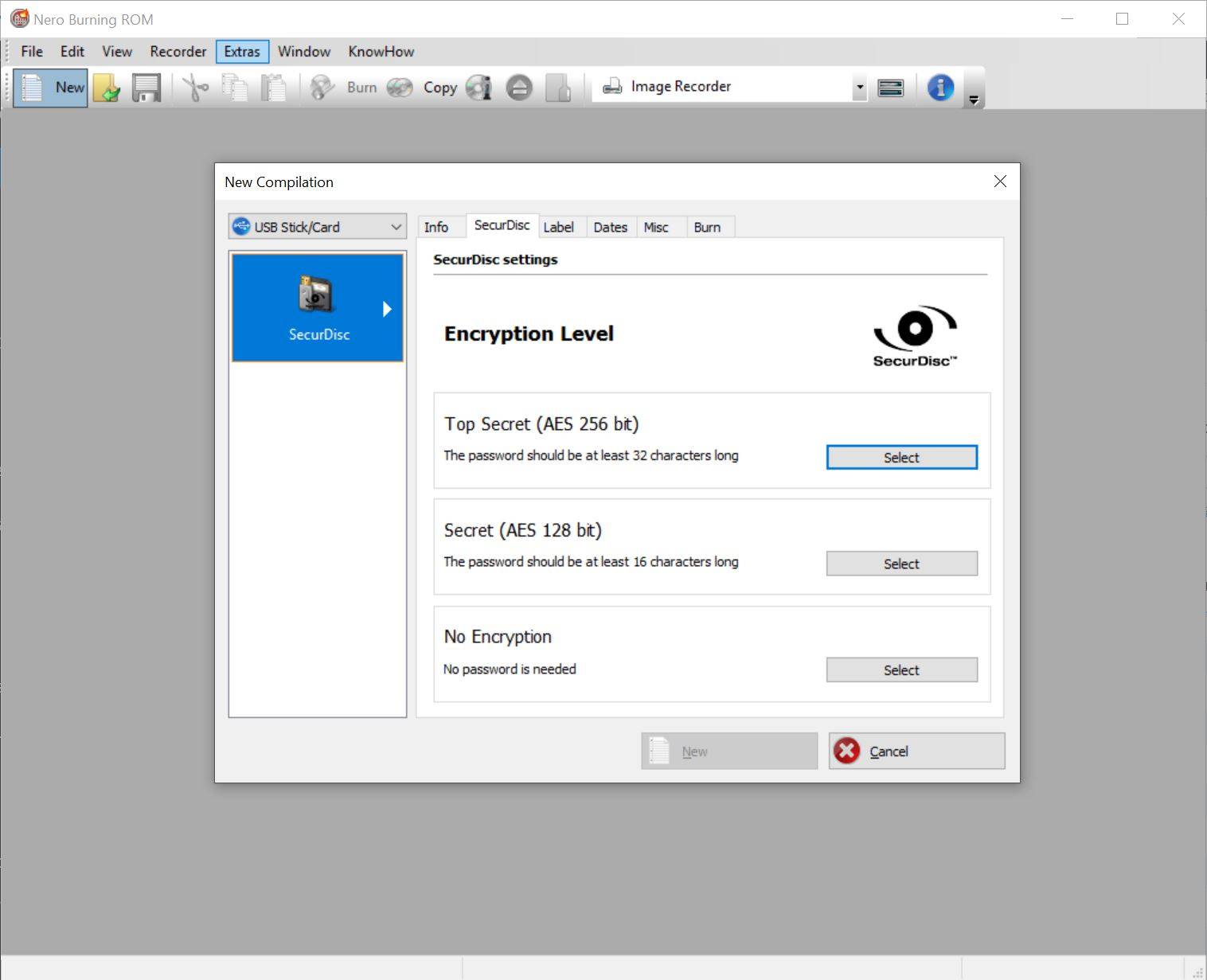Click the Paste clipboard icon
The width and height of the screenshot is (1207, 980).
(x=274, y=88)
